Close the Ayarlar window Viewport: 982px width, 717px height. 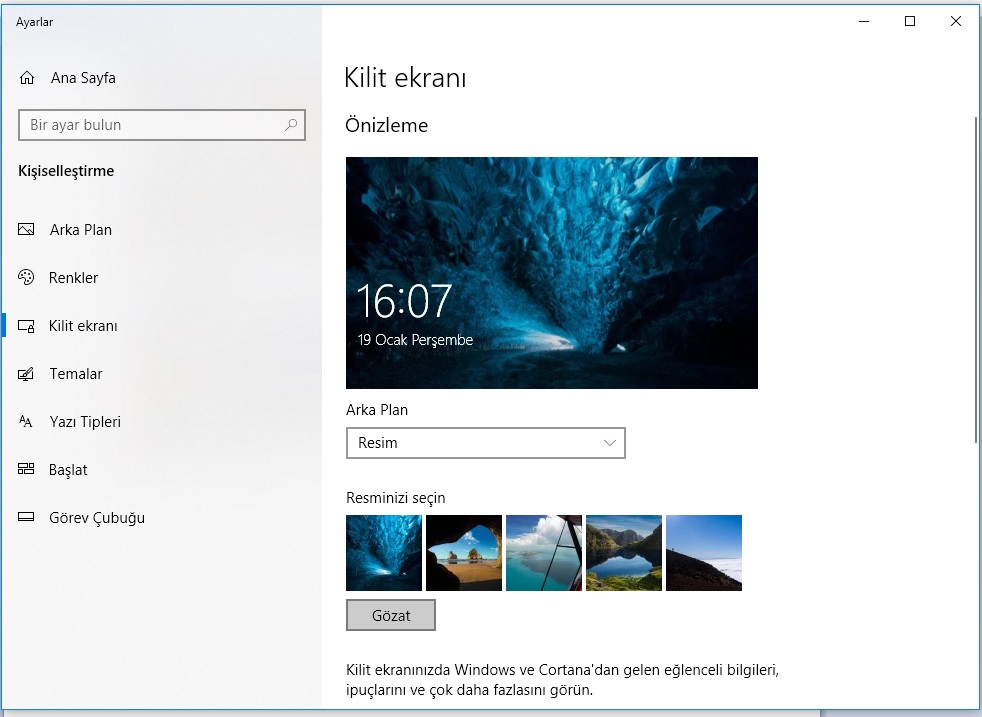point(956,21)
